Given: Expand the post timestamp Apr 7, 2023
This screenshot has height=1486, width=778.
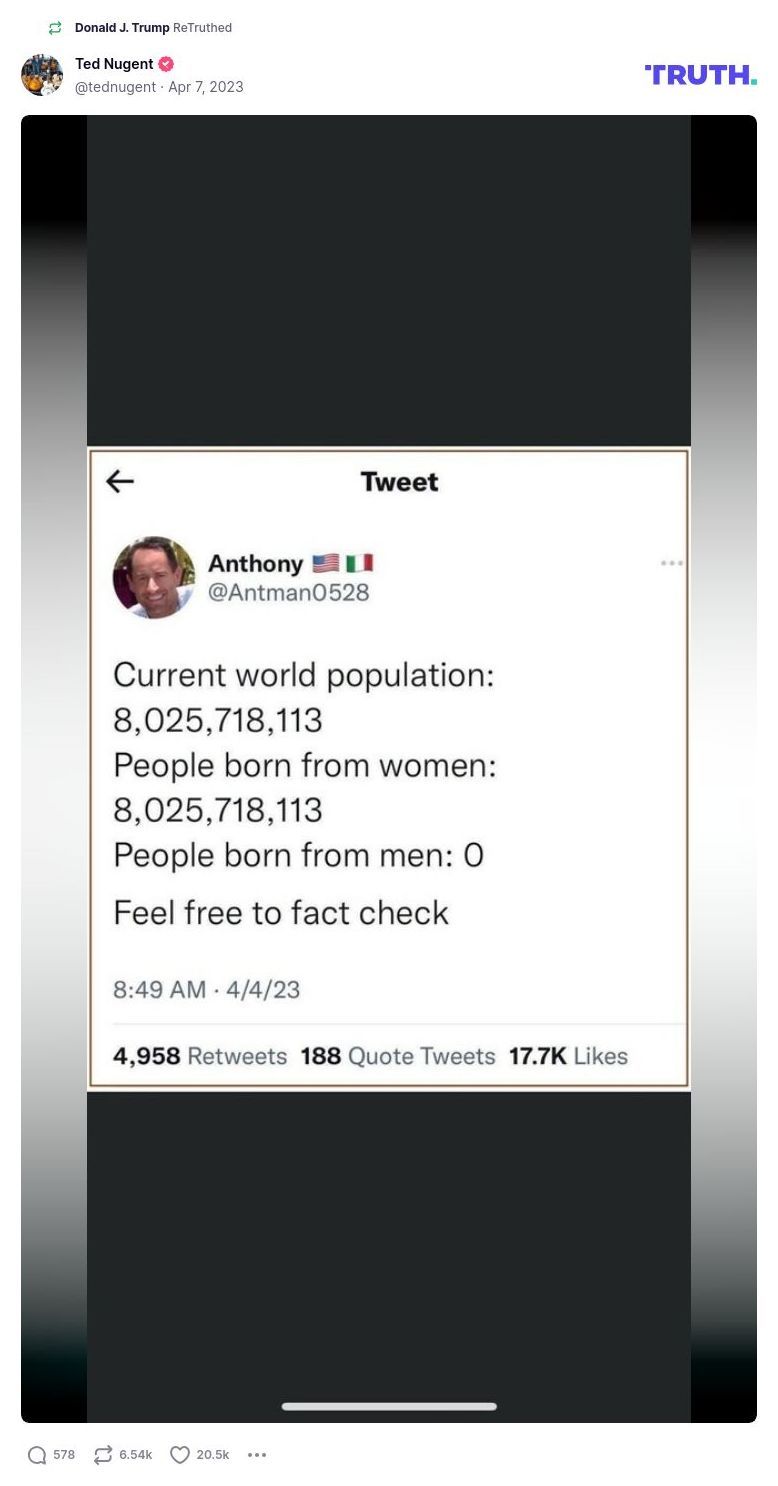Looking at the screenshot, I should point(205,87).
